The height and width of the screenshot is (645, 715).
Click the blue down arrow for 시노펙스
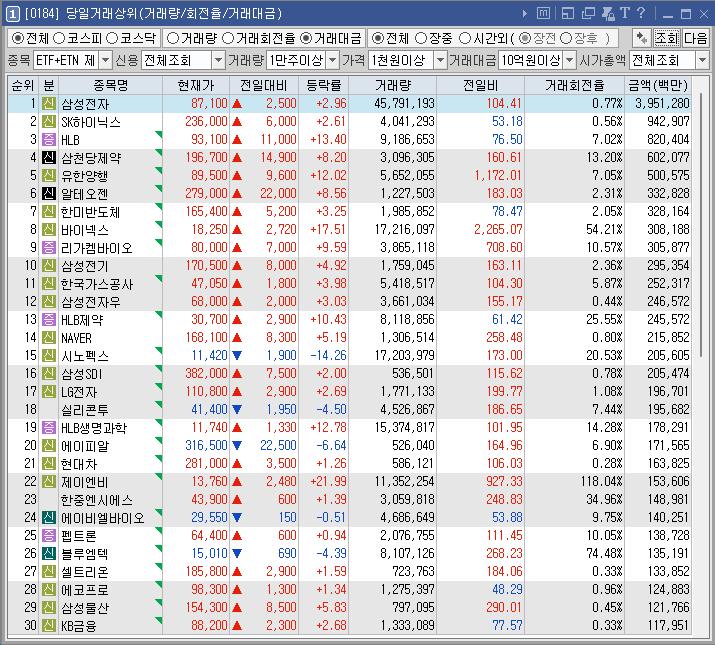pos(237,355)
